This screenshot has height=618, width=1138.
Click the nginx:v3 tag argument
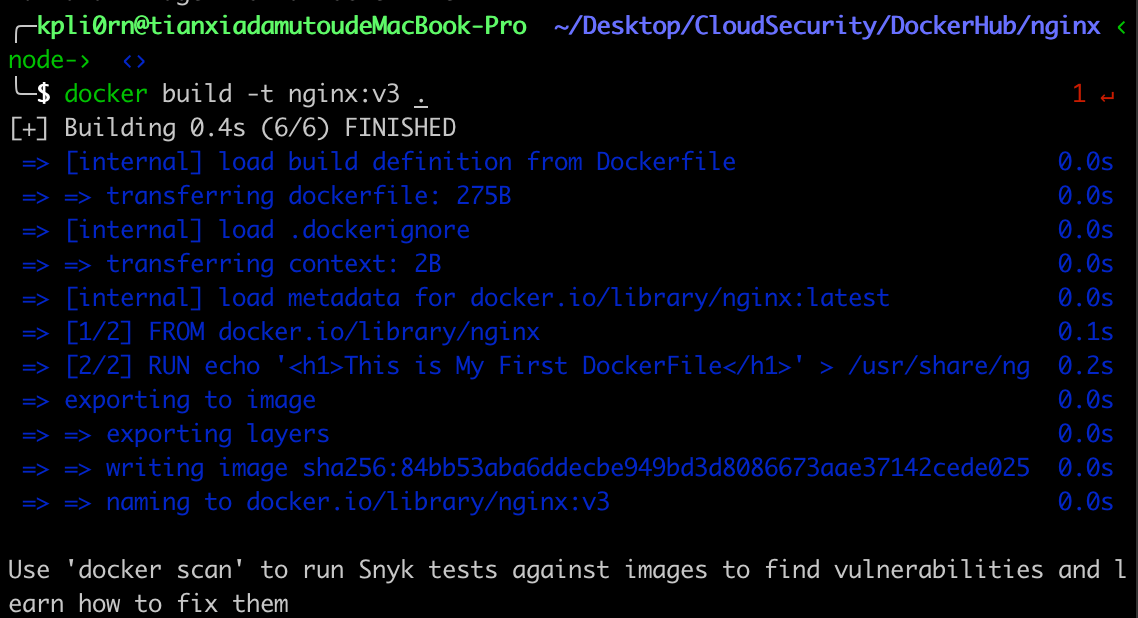[344, 95]
